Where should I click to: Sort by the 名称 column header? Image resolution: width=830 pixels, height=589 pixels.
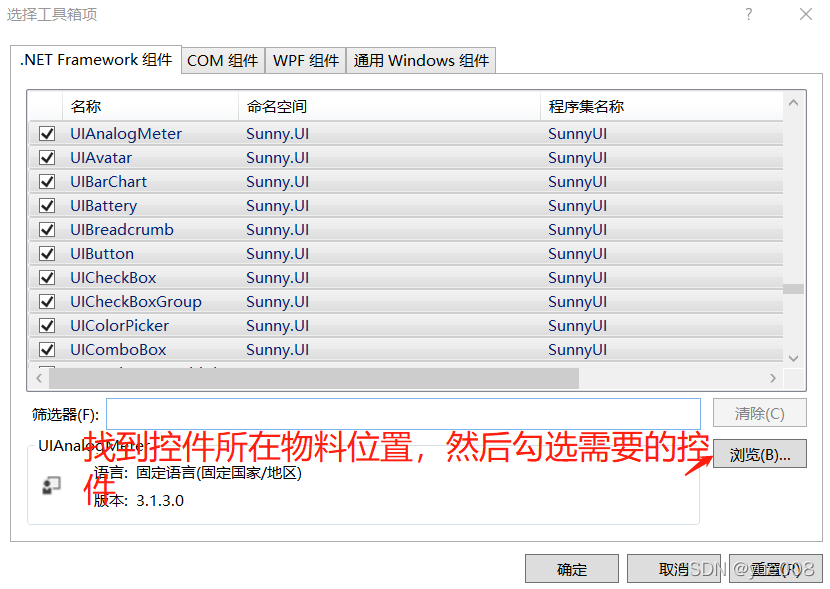(150, 106)
